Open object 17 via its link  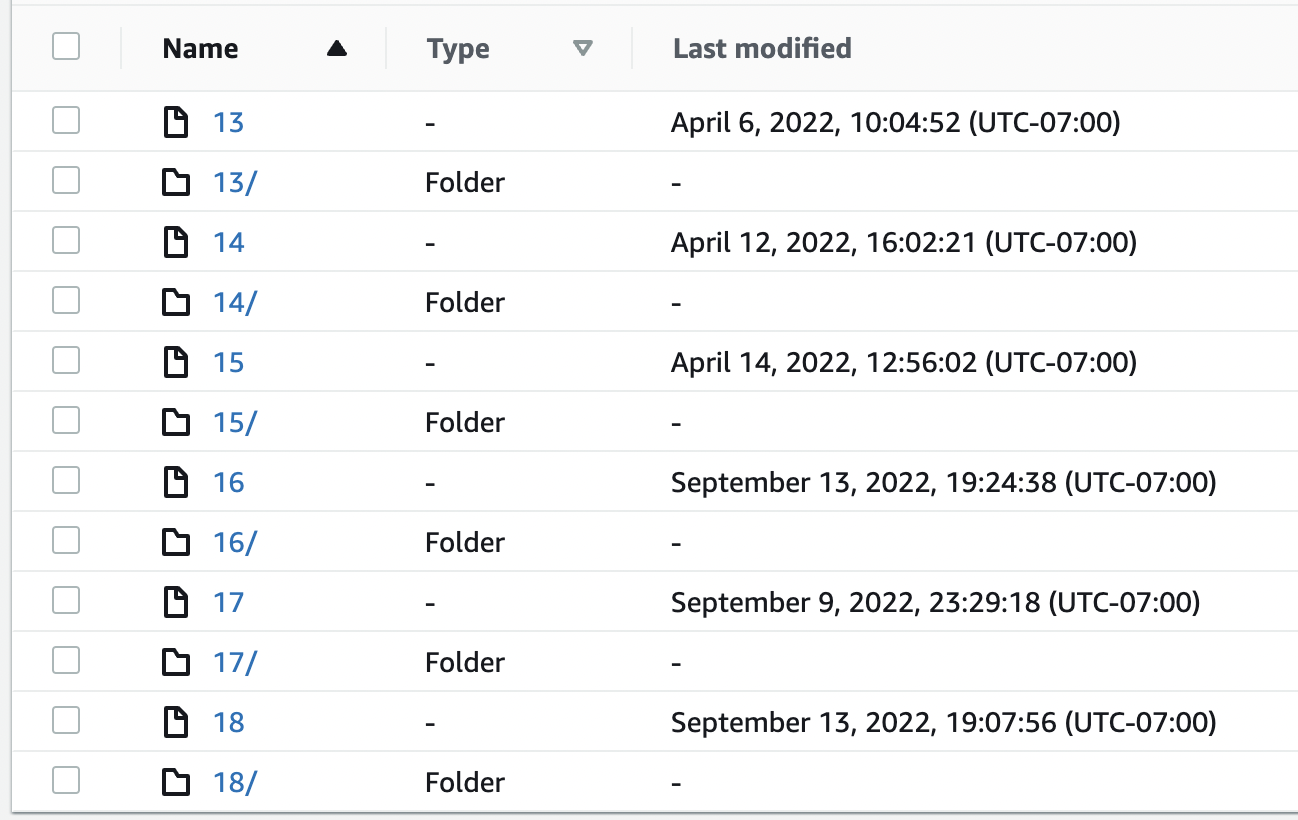click(x=229, y=602)
